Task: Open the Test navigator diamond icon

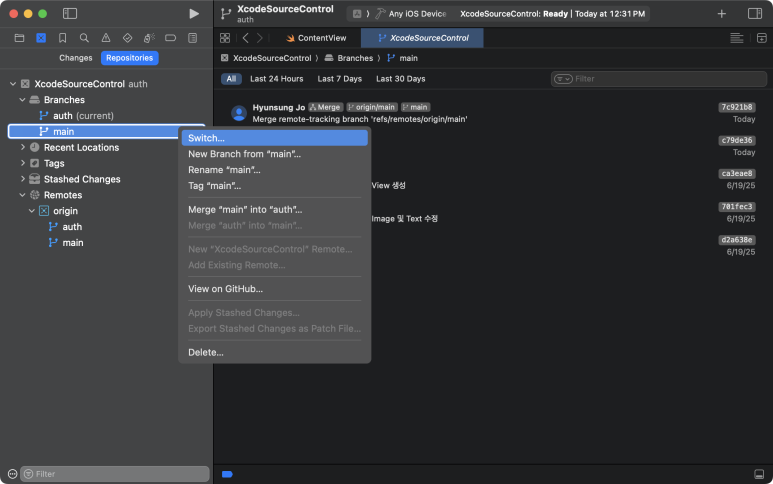Action: coord(127,38)
